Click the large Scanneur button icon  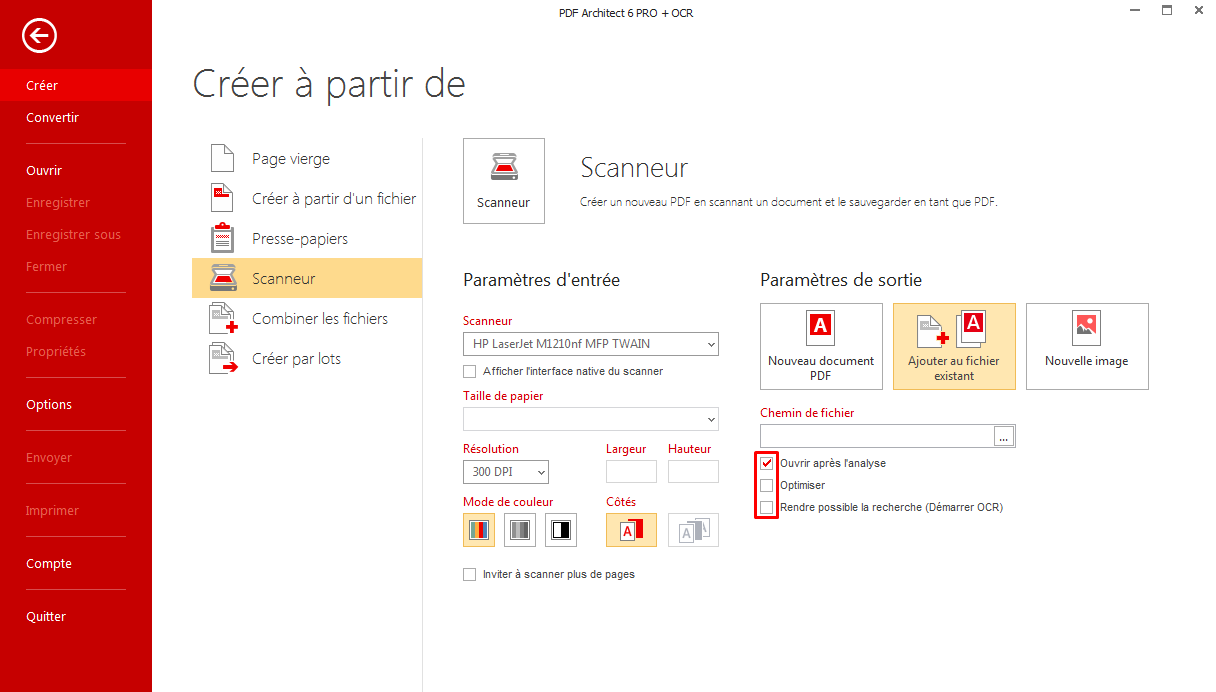point(504,181)
